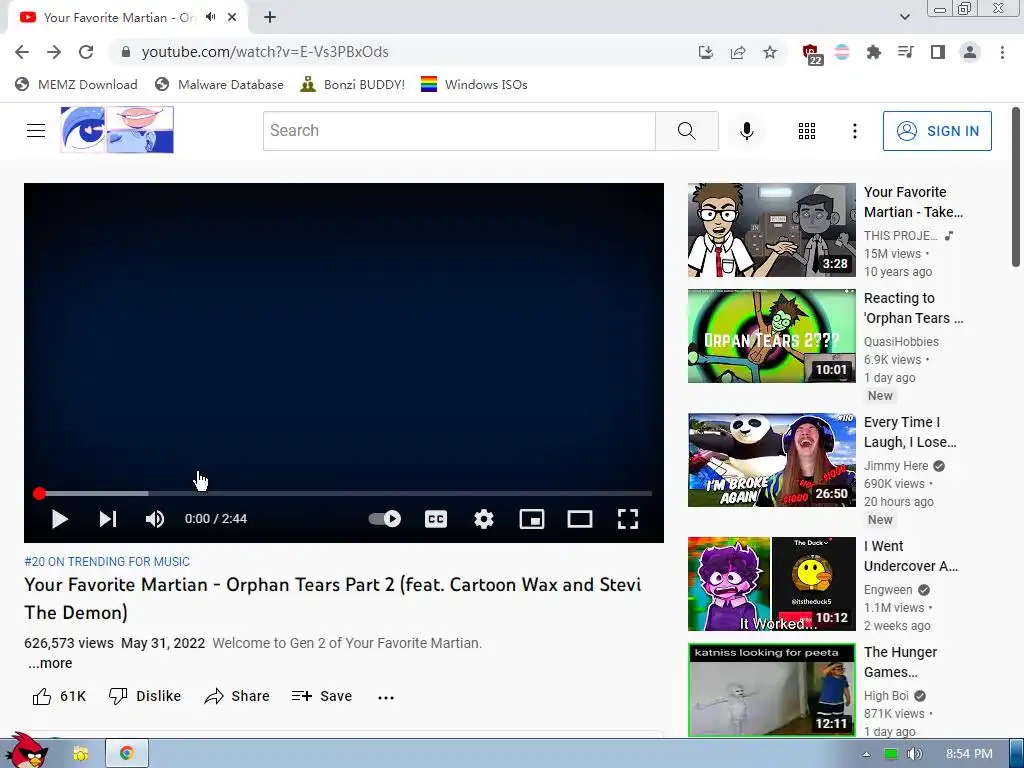Switch to miniplayer mode
Image resolution: width=1024 pixels, height=768 pixels.
532,519
